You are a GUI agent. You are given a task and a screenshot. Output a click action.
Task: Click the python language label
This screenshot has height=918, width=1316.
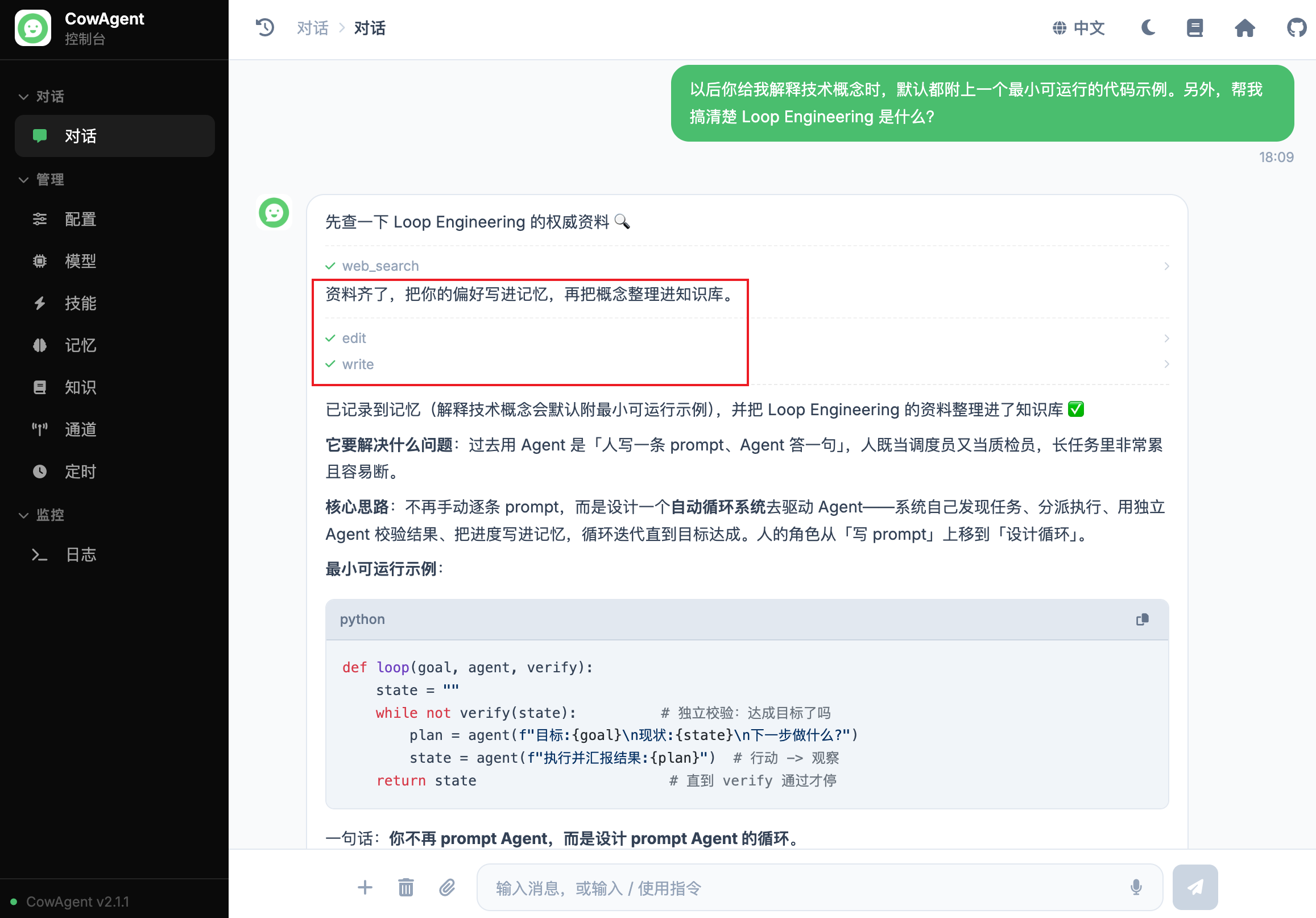tap(362, 619)
